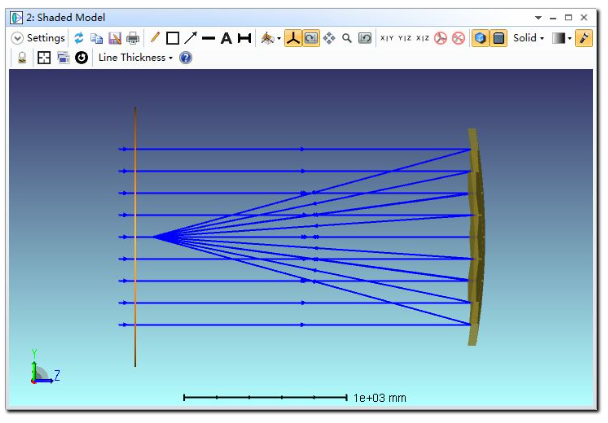This screenshot has width=608, height=423.
Task: Open the Solid display mode dropdown
Action: (528, 38)
